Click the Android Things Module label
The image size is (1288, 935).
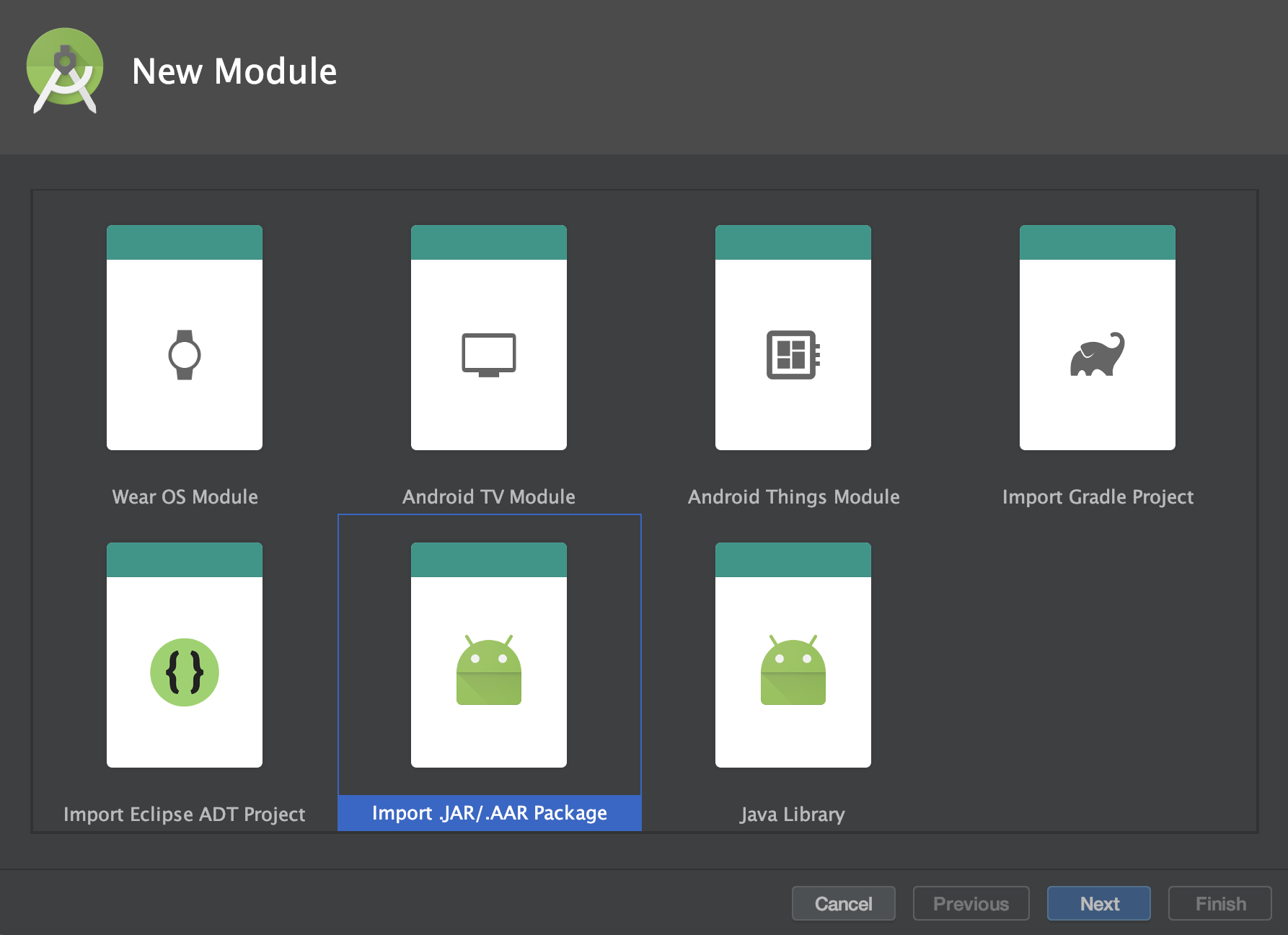pos(793,496)
